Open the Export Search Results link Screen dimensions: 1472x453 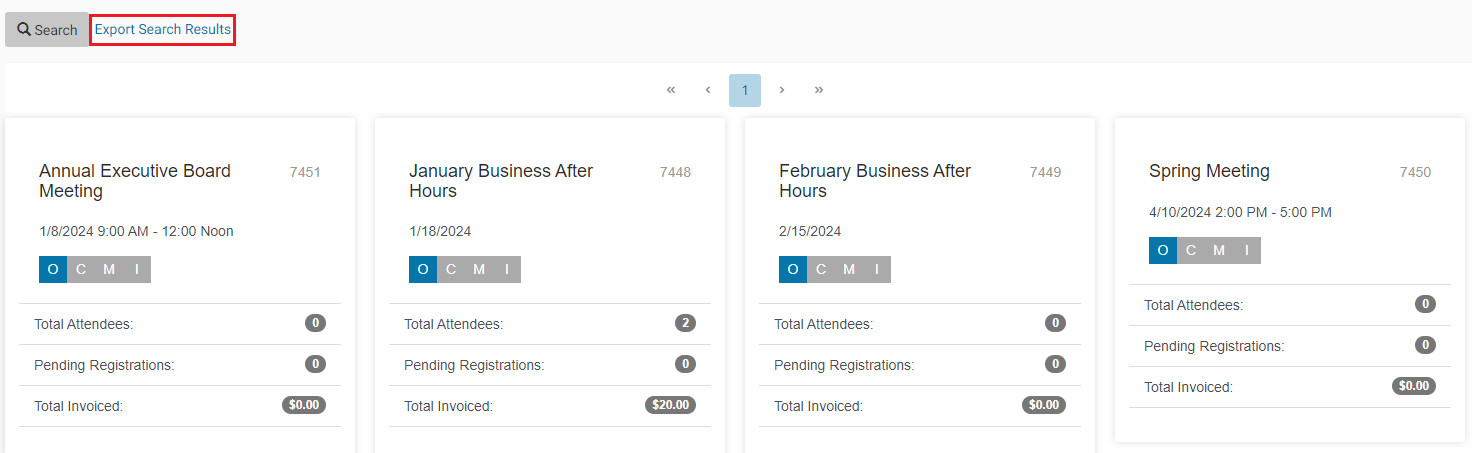[x=163, y=30]
